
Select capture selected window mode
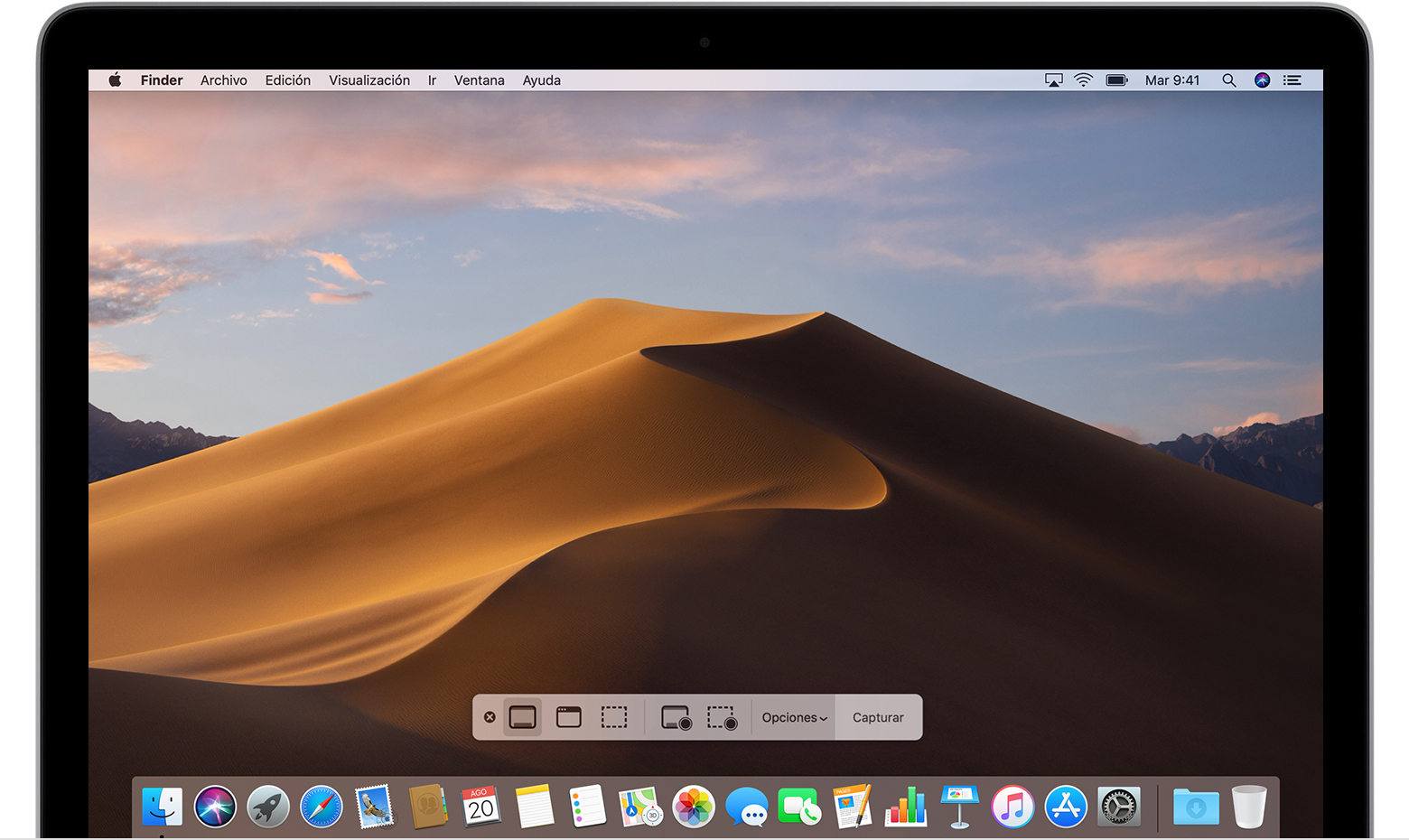point(569,716)
